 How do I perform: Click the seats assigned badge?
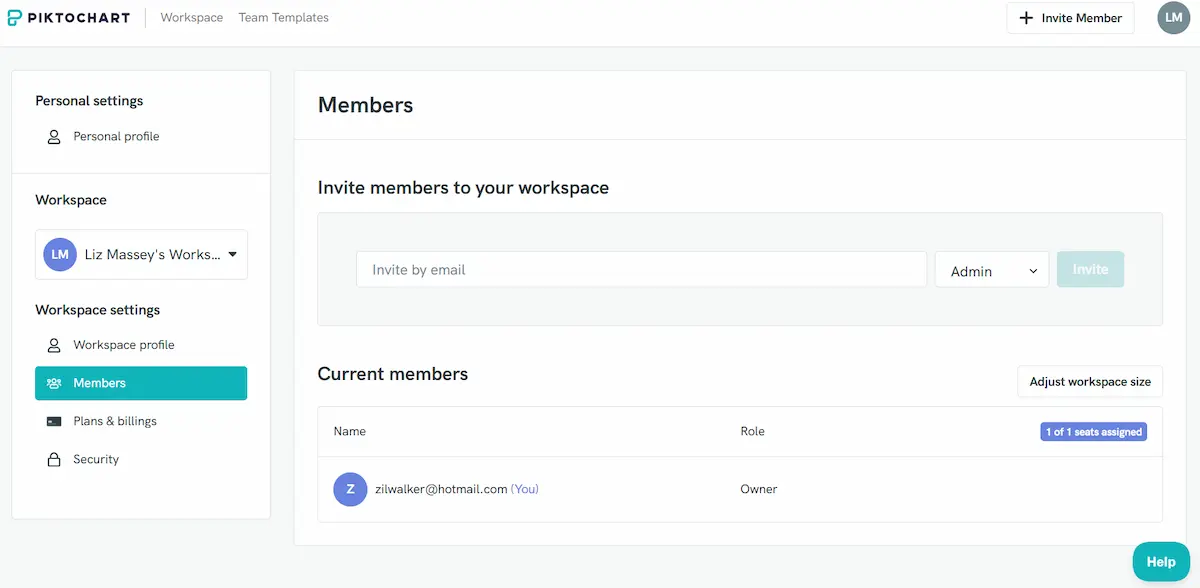1093,432
